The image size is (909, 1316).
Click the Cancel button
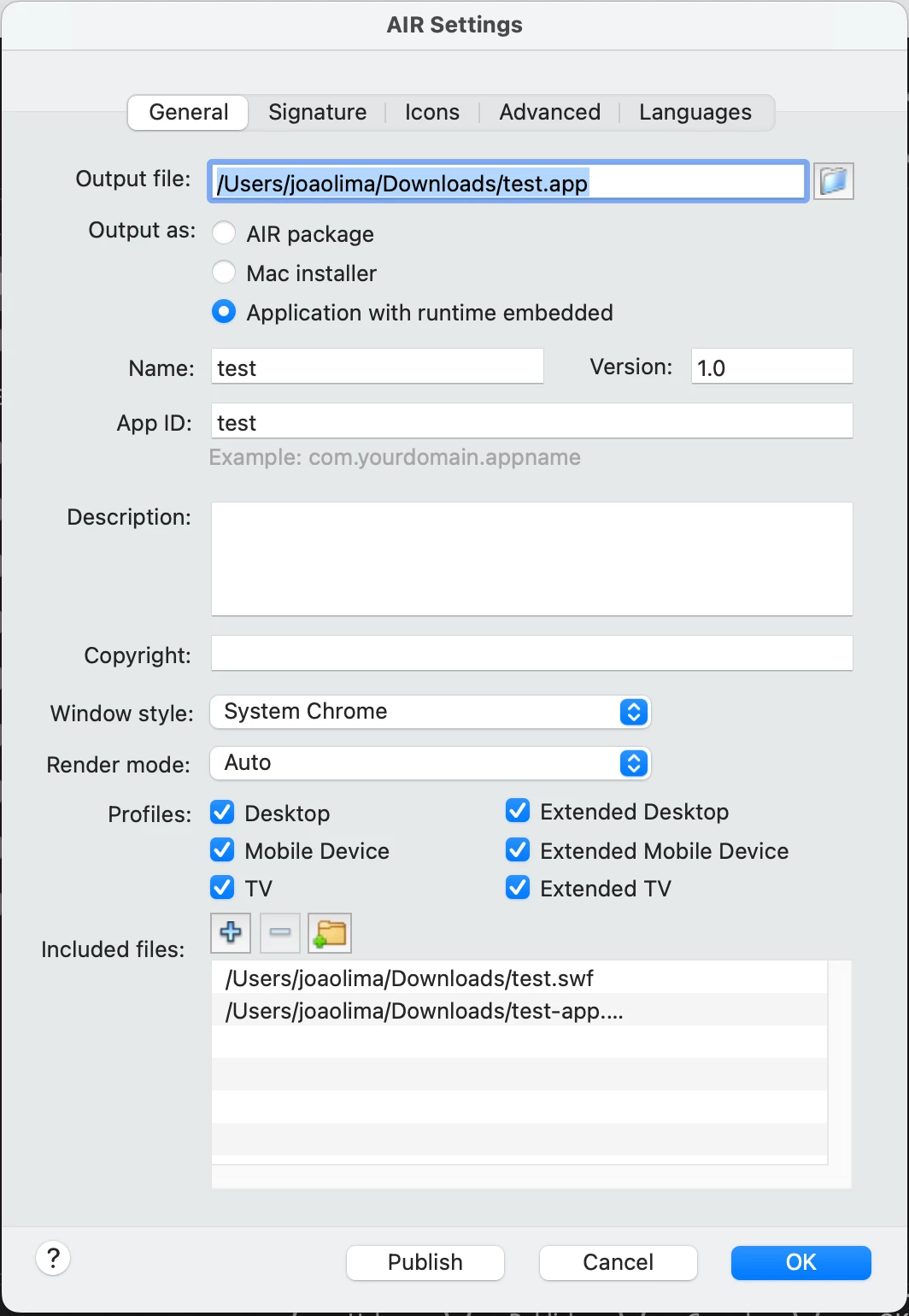tap(618, 1262)
